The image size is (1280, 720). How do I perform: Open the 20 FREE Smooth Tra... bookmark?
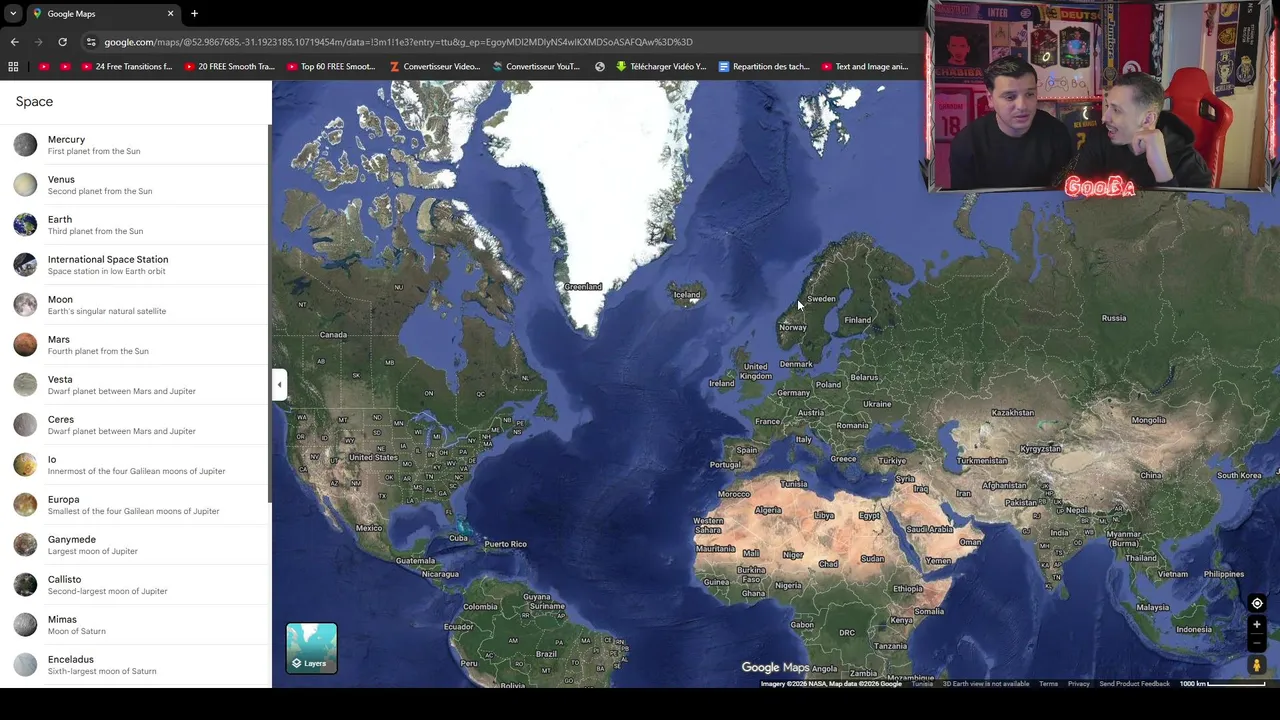point(229,67)
